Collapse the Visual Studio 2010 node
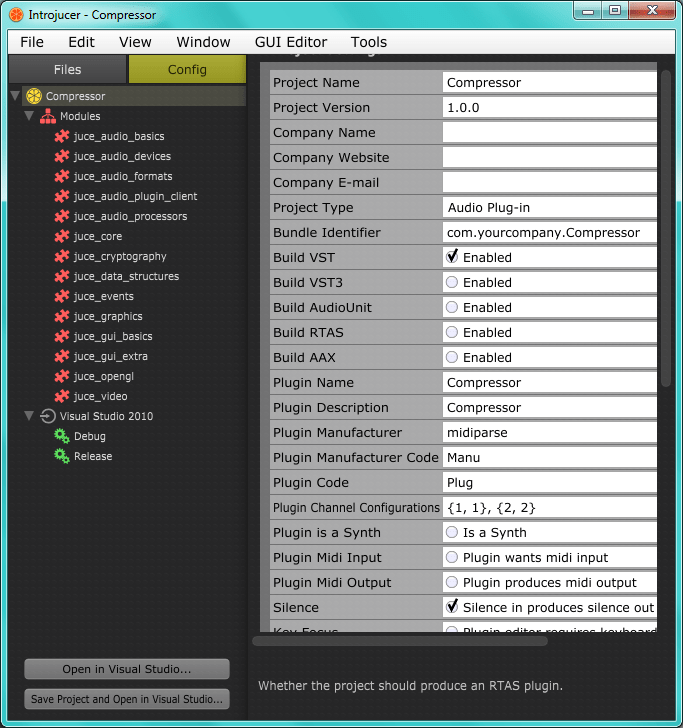The height and width of the screenshot is (728, 683). [29, 416]
